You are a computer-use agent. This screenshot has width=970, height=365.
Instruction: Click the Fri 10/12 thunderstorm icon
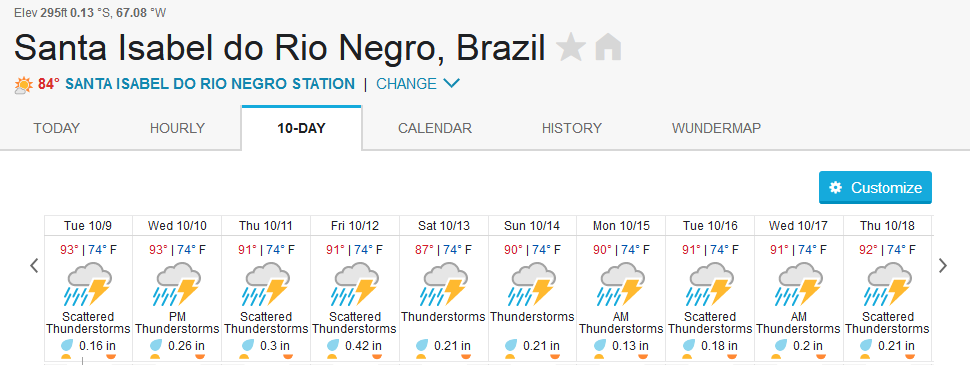[x=355, y=284]
